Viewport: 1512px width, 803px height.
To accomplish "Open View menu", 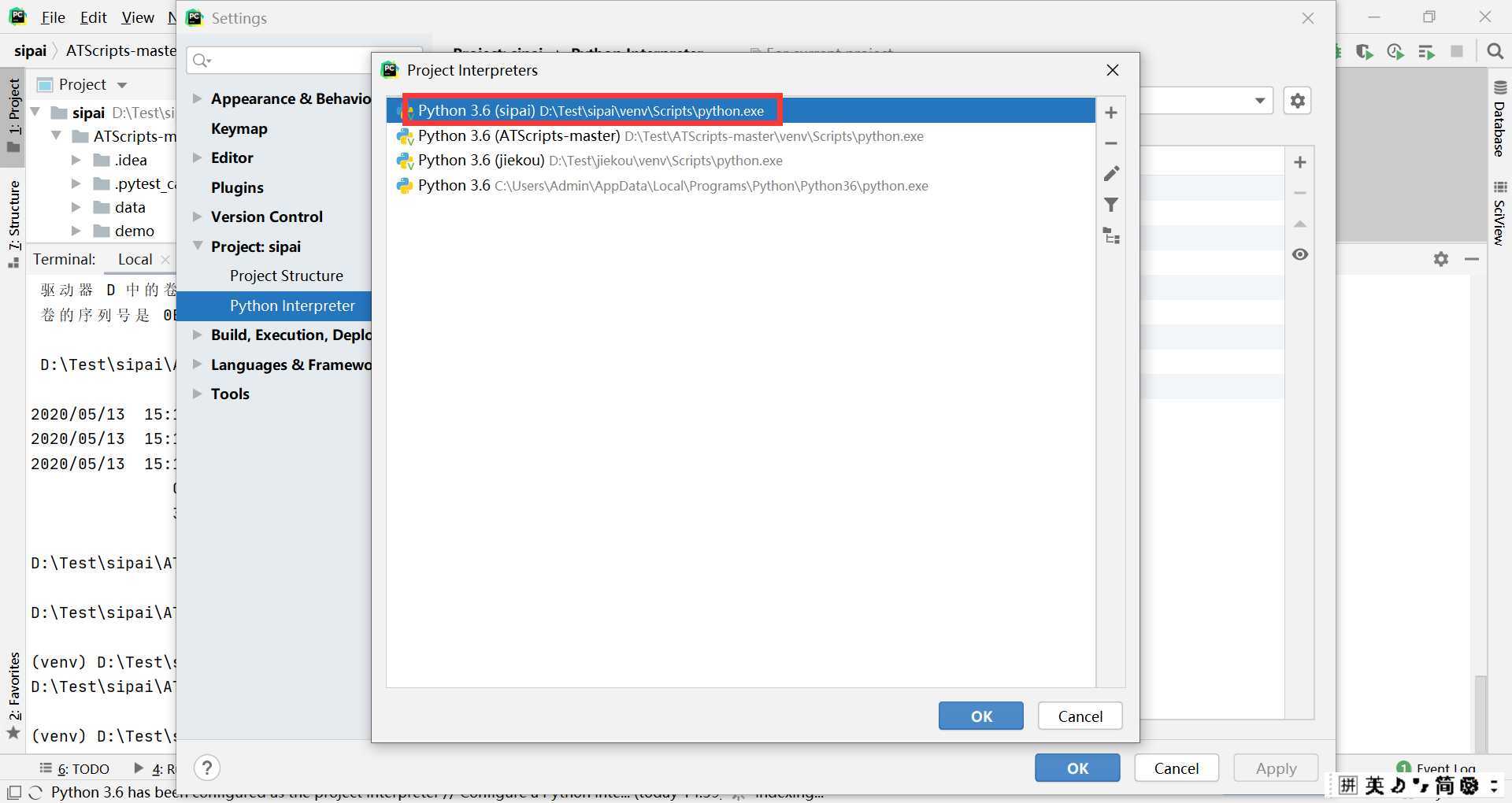I will [138, 17].
